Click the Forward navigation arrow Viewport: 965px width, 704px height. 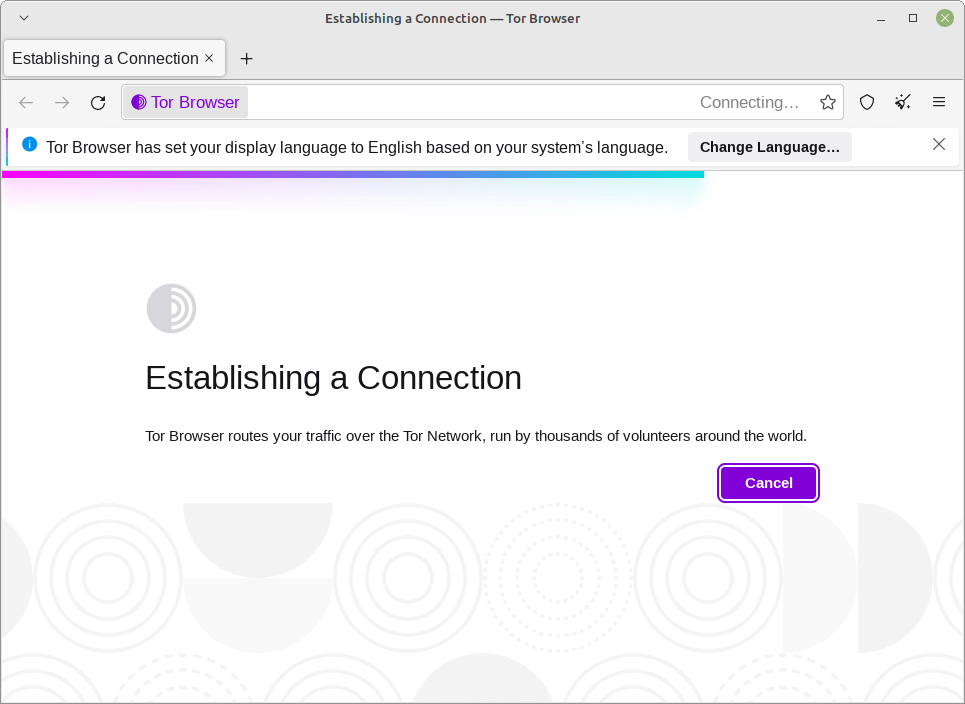[x=62, y=102]
